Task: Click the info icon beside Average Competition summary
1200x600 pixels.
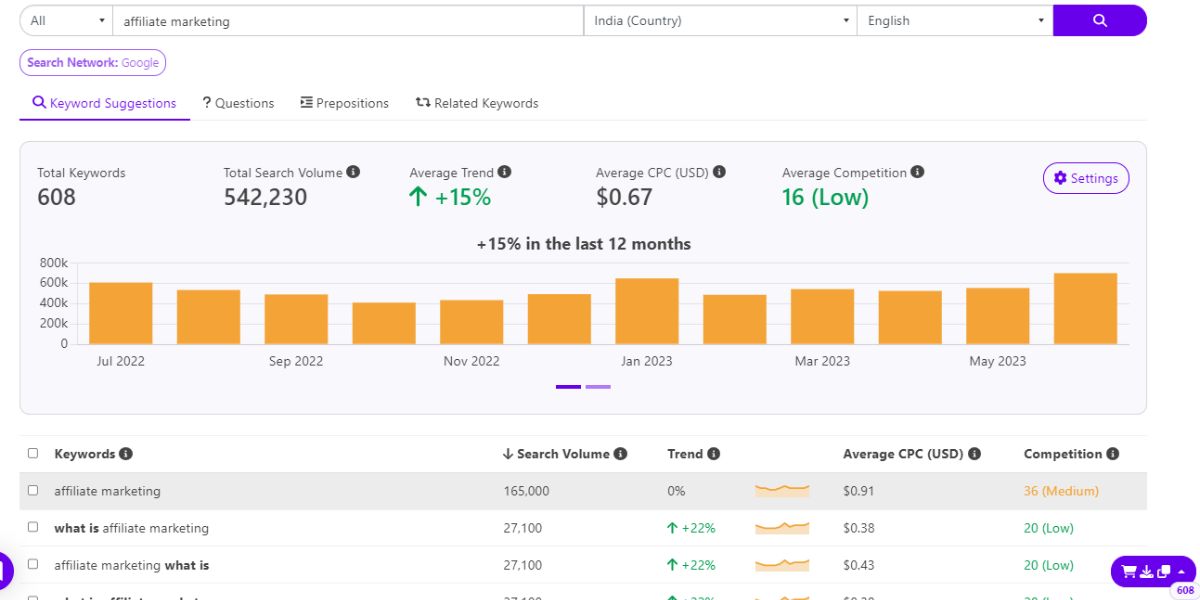Action: (917, 172)
